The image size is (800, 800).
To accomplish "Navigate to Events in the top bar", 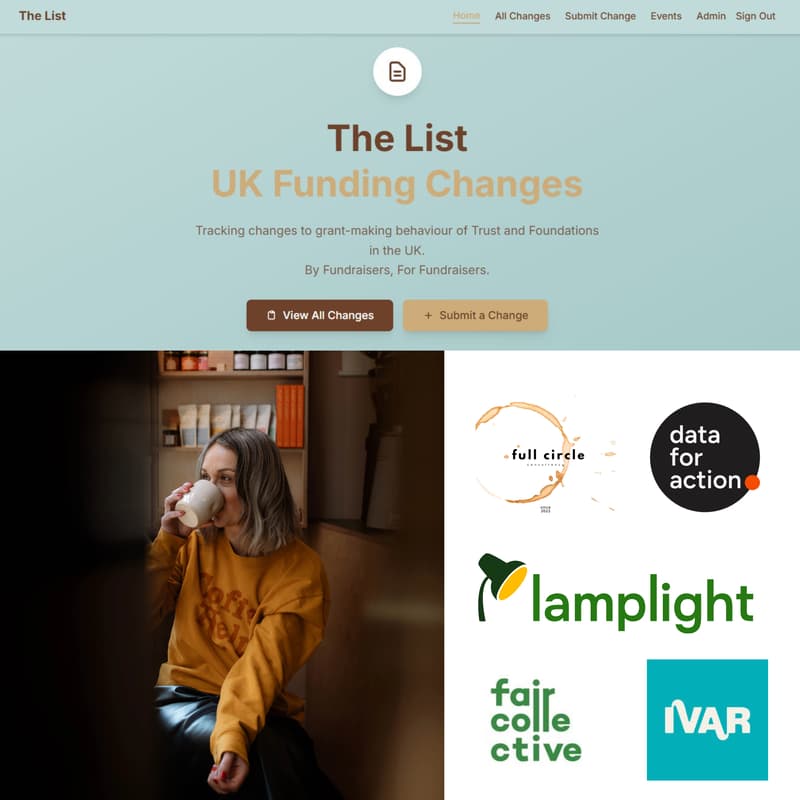I will pyautogui.click(x=666, y=16).
